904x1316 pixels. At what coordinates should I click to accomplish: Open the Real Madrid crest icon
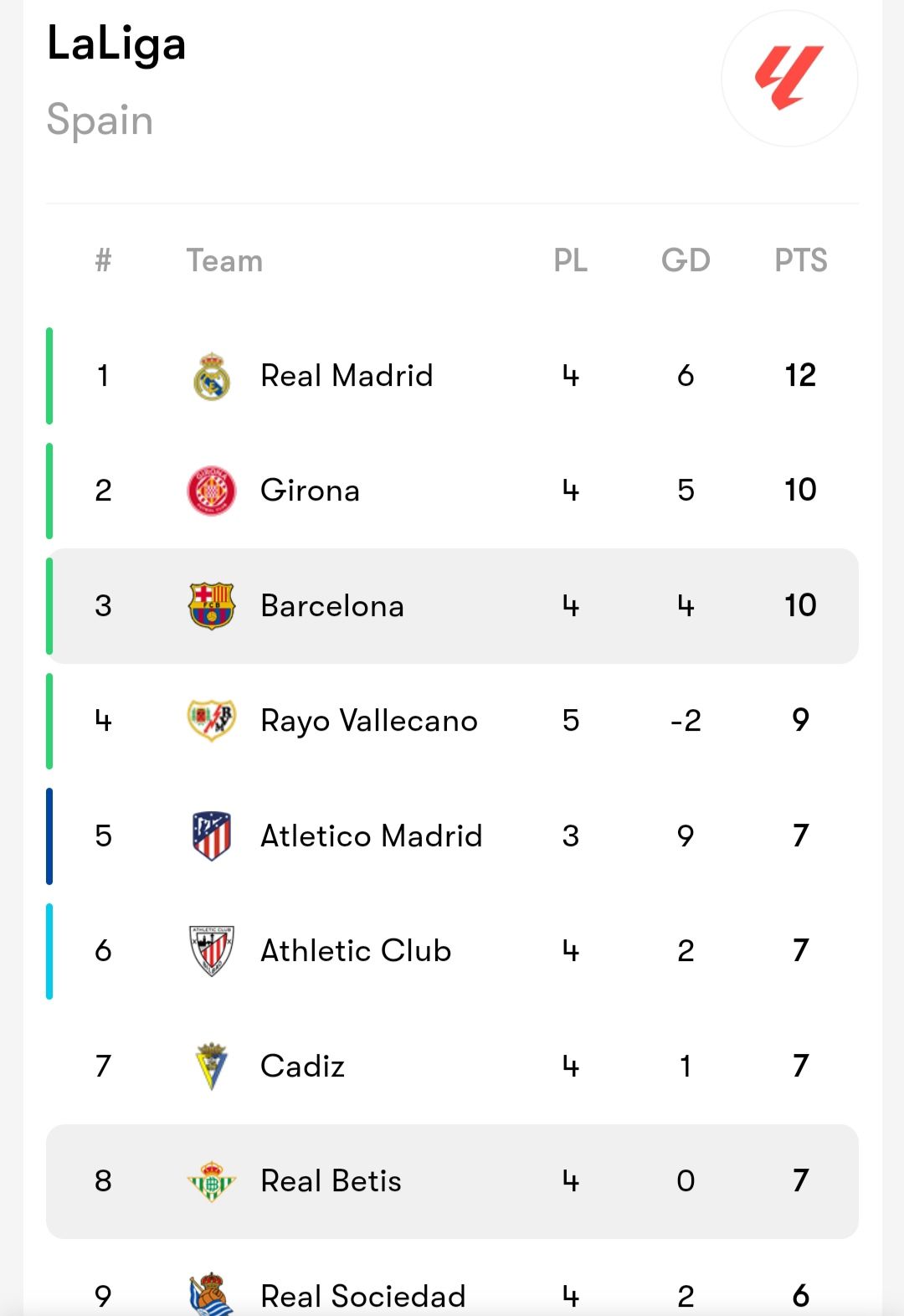212,376
